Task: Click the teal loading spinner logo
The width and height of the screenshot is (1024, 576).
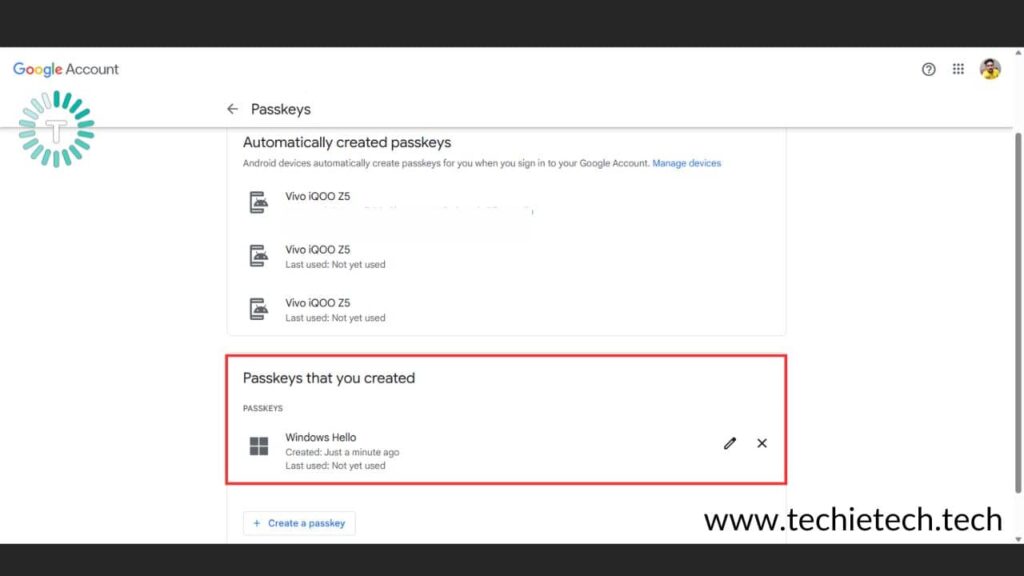Action: click(x=57, y=130)
